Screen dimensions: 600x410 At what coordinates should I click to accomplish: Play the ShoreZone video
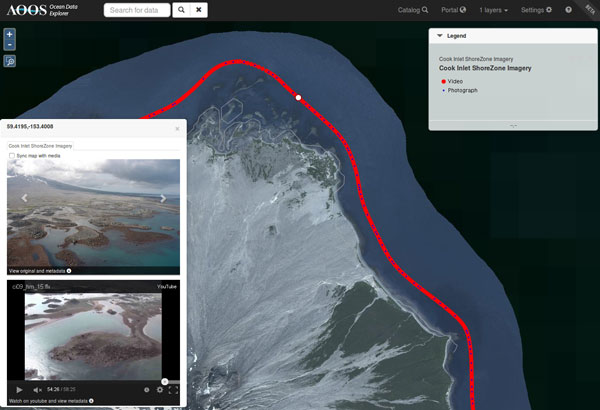pos(18,389)
